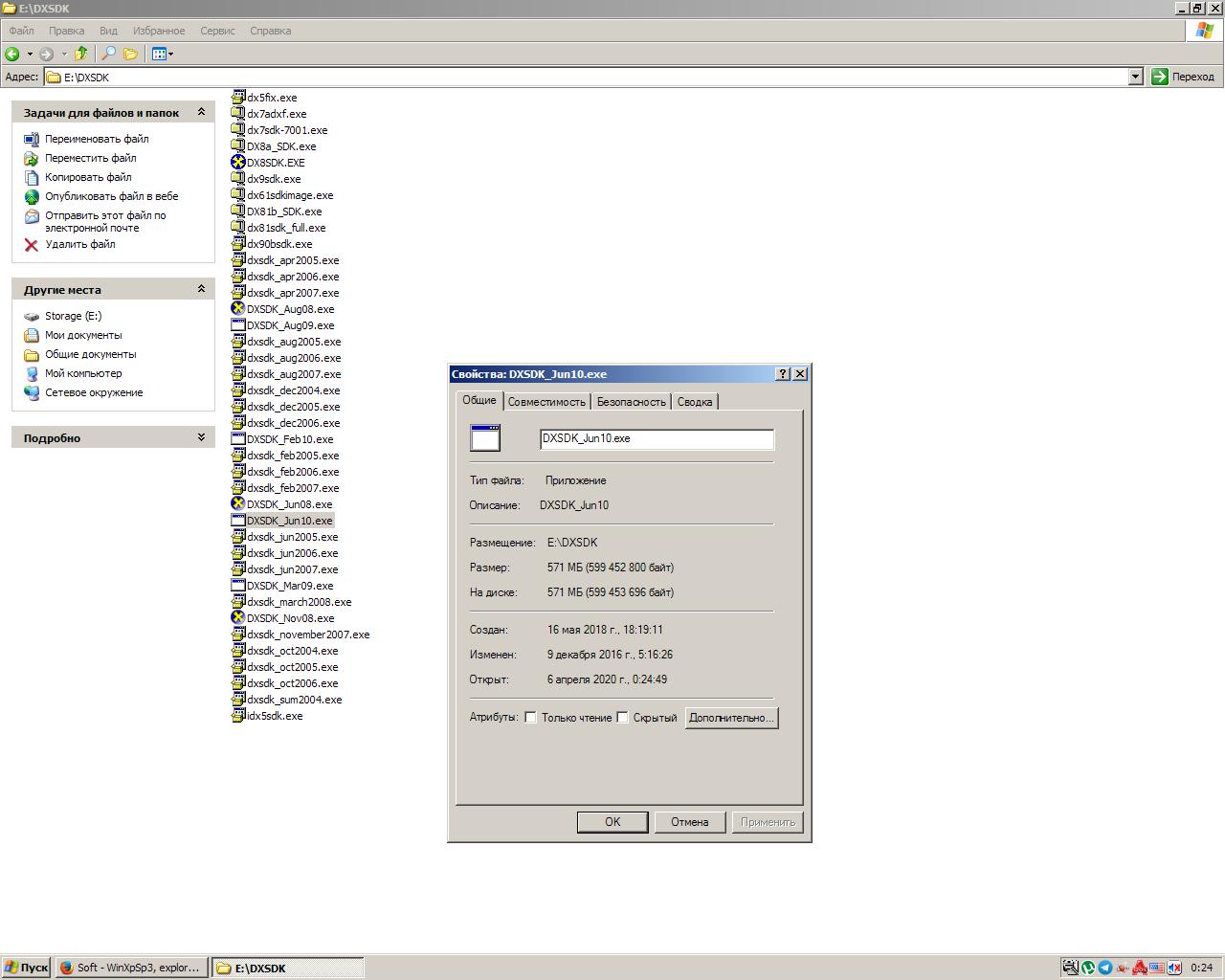
Task: Click the printer tray icon
Action: pos(1071,968)
